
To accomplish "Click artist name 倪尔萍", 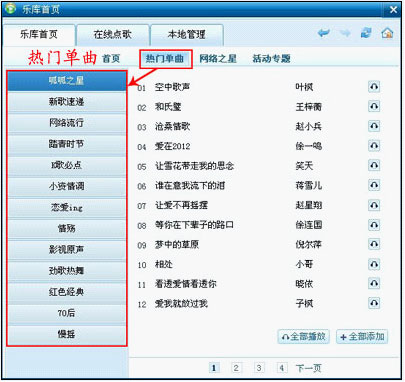I will 309,245.
